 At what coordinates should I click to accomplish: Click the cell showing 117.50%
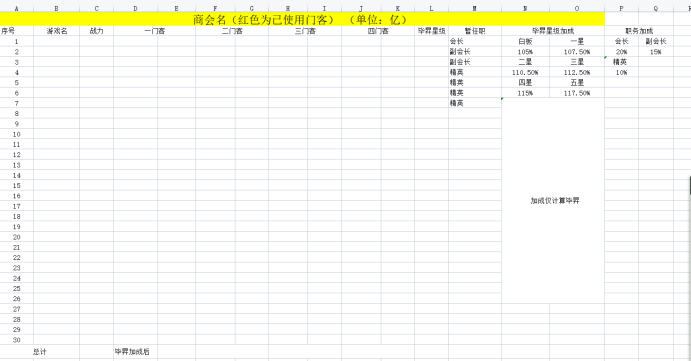pos(577,93)
